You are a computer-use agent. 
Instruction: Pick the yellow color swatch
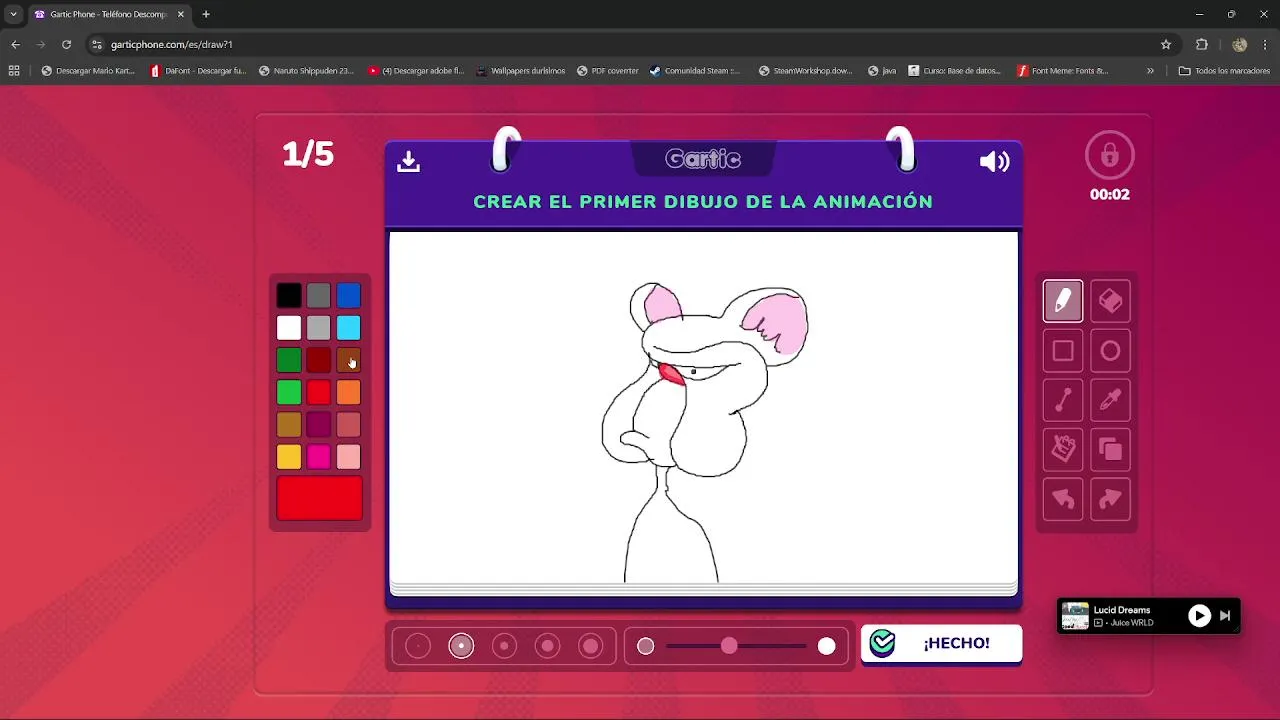pos(289,457)
